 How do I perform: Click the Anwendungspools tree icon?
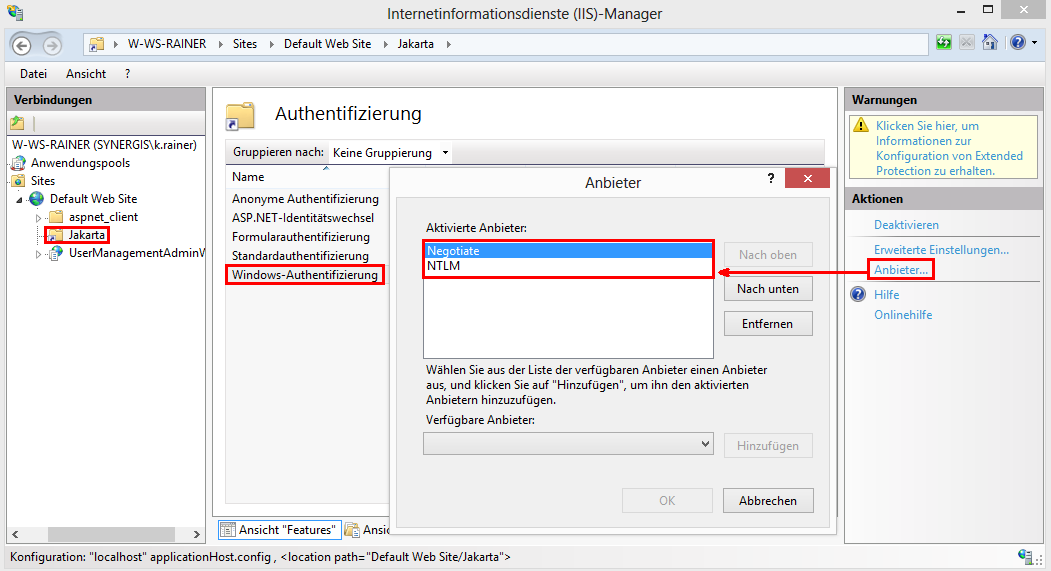click(x=19, y=163)
